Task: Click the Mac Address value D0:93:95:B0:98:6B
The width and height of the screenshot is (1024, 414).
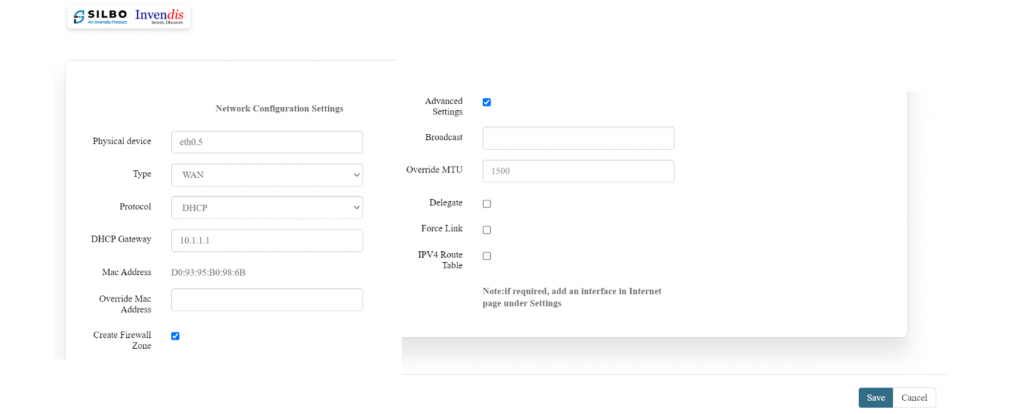Action: pyautogui.click(x=208, y=272)
